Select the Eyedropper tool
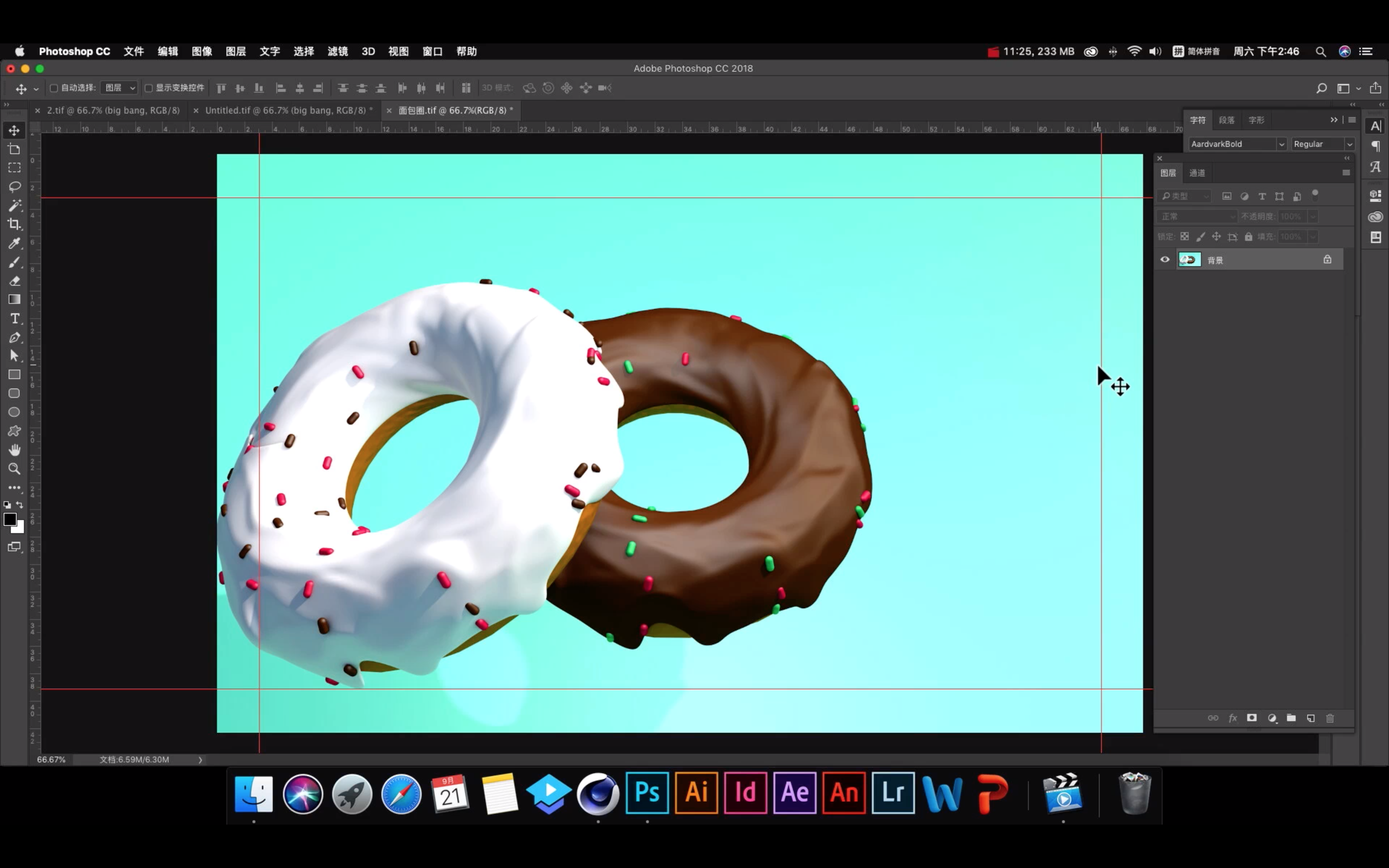1389x868 pixels. coord(14,244)
